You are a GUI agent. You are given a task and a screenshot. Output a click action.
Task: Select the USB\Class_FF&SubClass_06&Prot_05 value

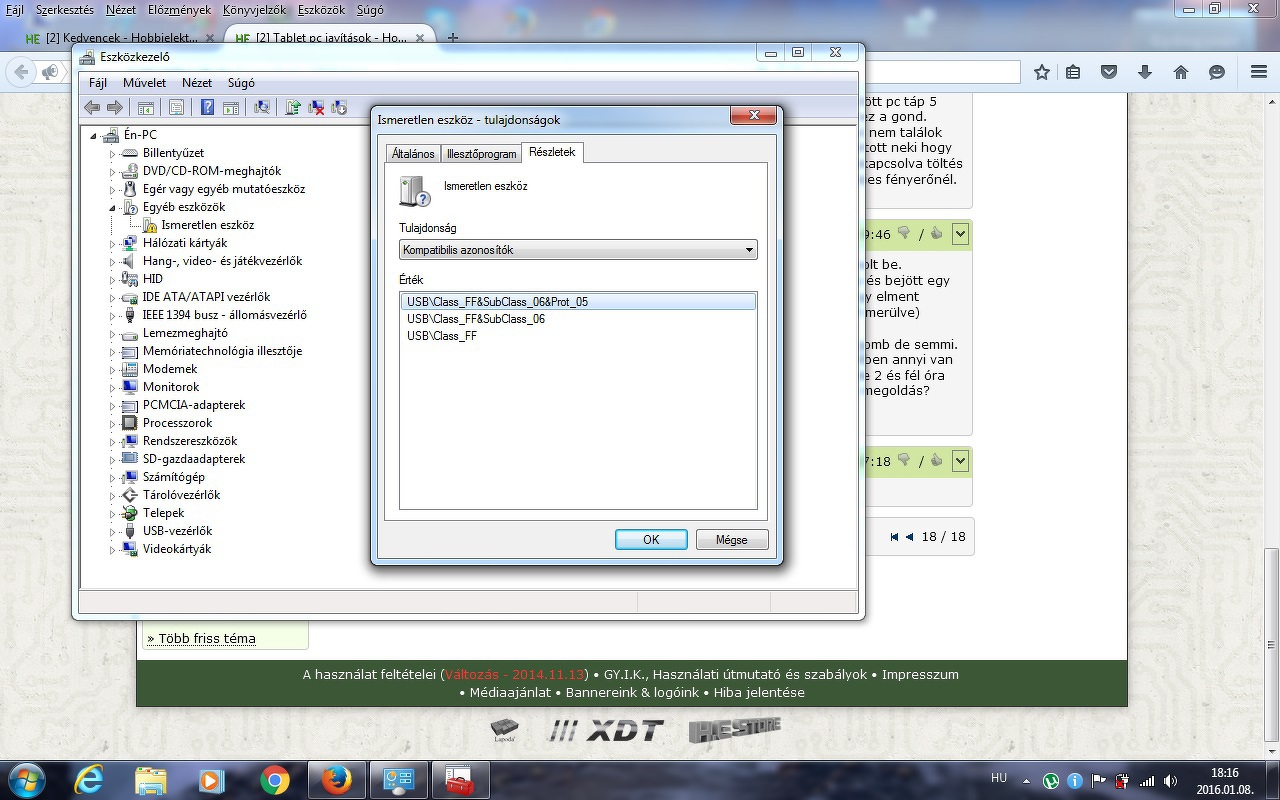(x=578, y=301)
